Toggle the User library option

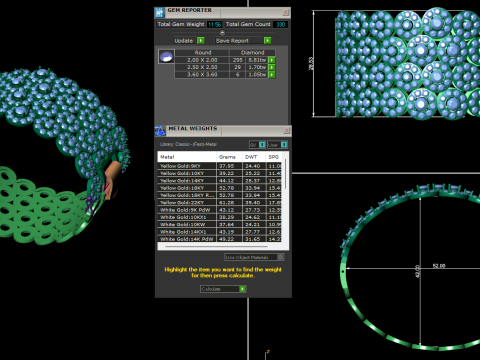(277, 145)
